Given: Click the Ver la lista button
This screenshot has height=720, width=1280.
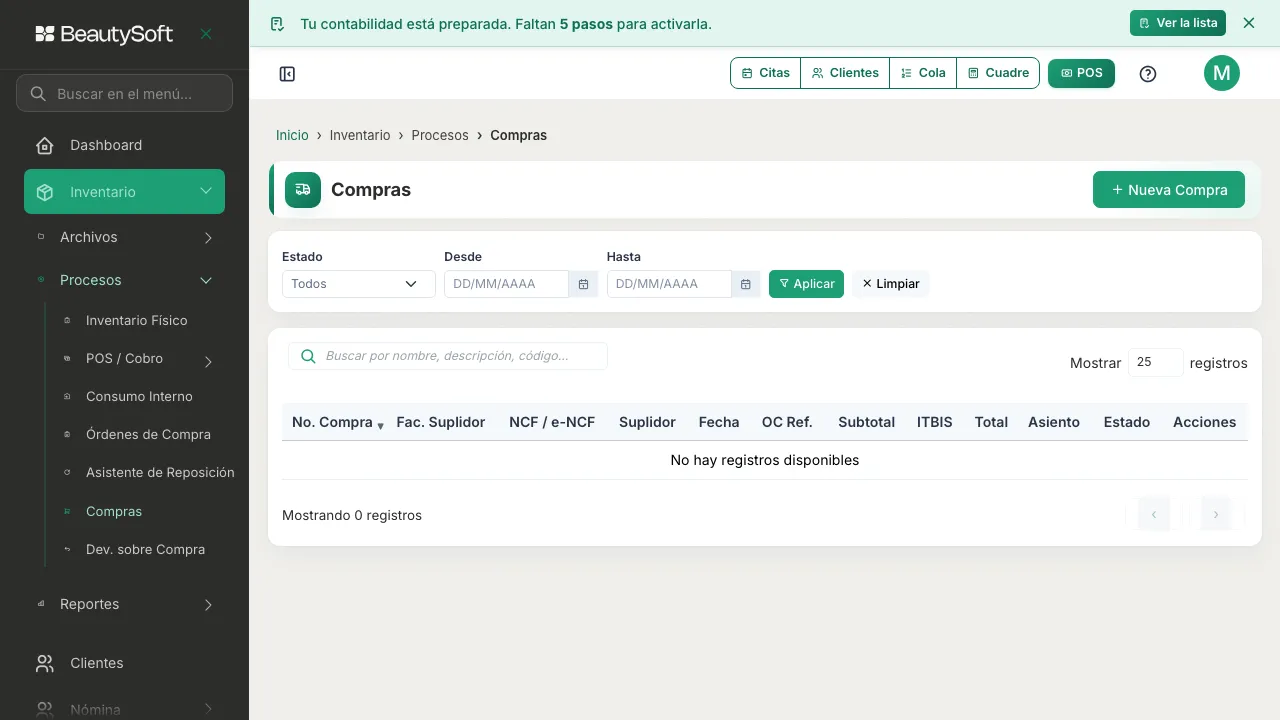Looking at the screenshot, I should tap(1178, 23).
